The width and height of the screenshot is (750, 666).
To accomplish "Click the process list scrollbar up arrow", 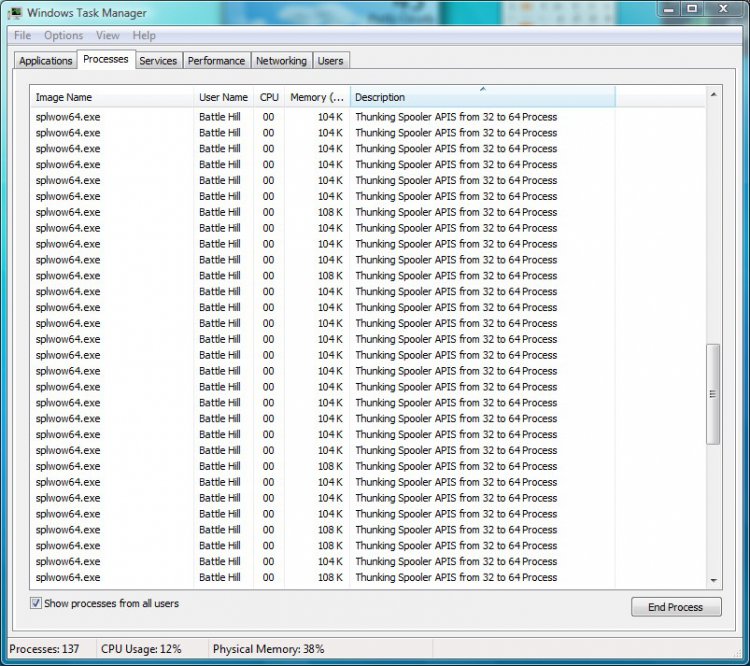I will pos(713,95).
